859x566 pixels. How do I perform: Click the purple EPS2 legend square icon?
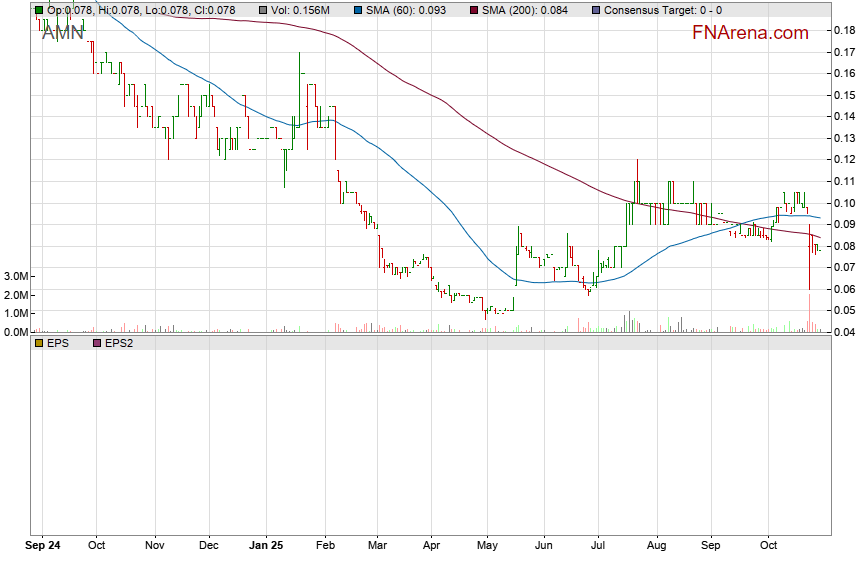pos(97,343)
